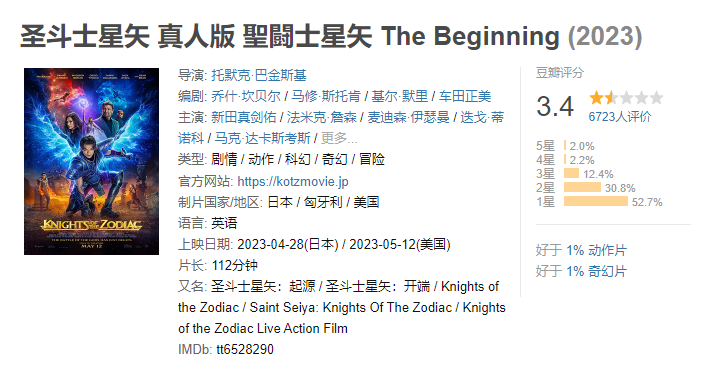Click the star rating icons

point(626,97)
